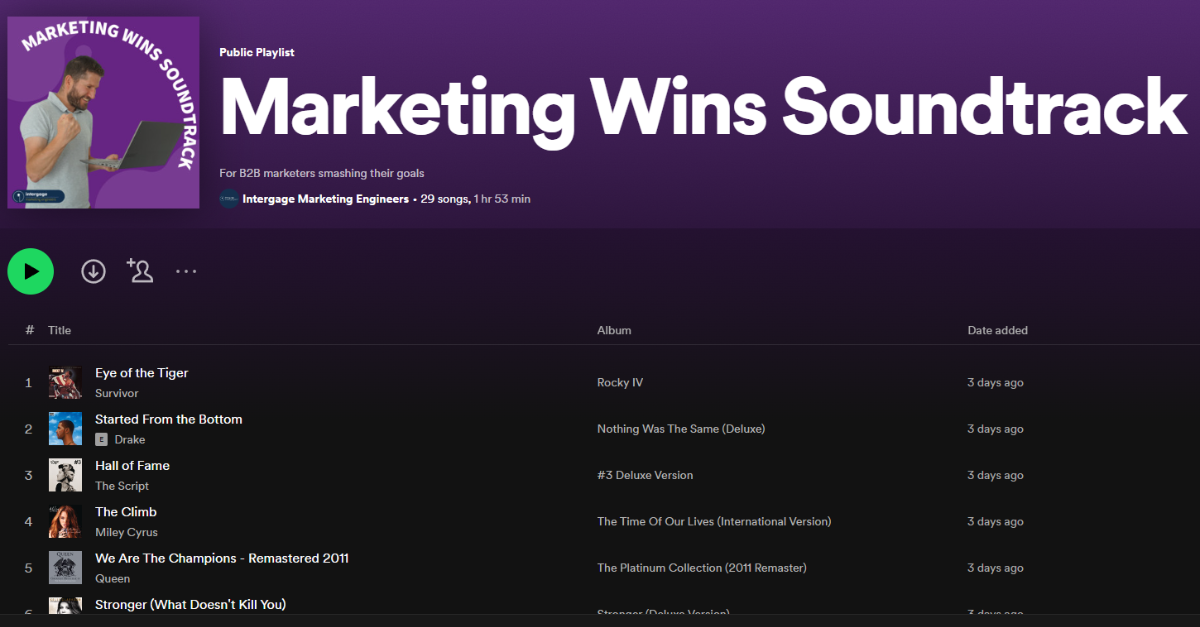Click the Date added column header
Viewport: 1200px width, 627px height.
pos(997,330)
